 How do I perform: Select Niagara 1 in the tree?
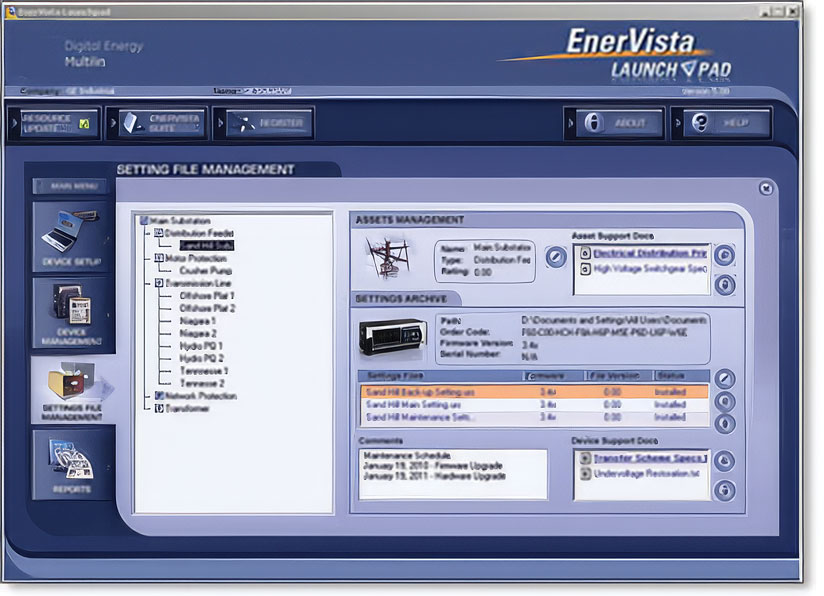coord(198,321)
